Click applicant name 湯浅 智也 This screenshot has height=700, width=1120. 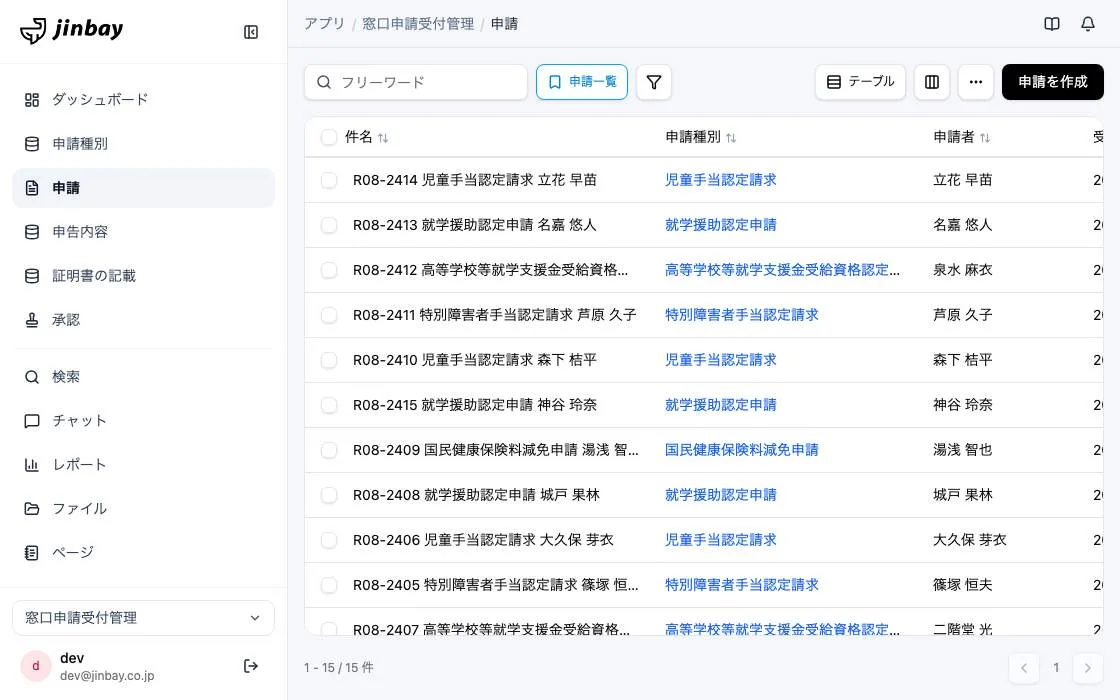tap(962, 450)
